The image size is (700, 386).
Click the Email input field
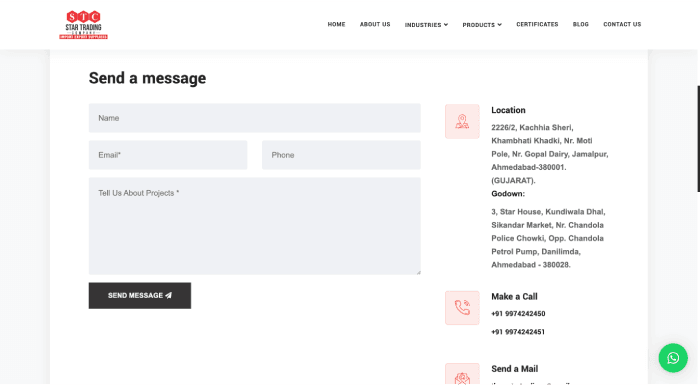(168, 155)
